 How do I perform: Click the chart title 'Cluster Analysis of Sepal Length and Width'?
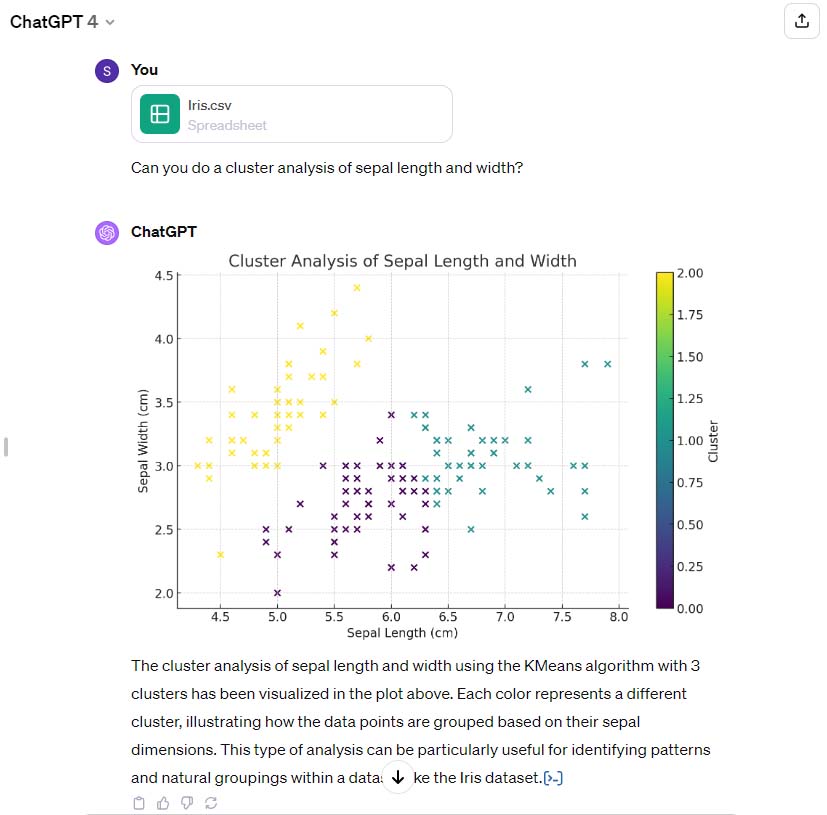[402, 261]
